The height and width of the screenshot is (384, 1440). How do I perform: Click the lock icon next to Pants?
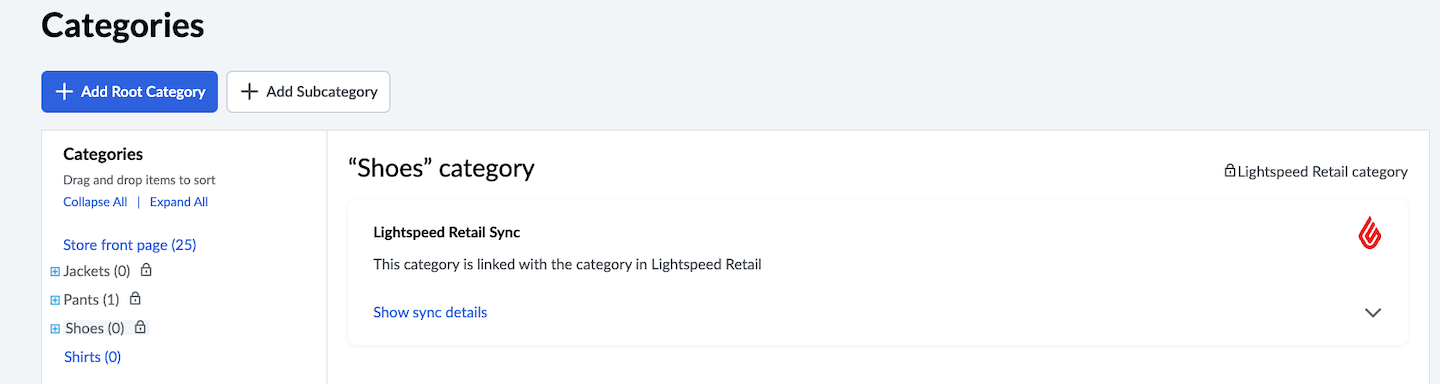click(x=135, y=298)
